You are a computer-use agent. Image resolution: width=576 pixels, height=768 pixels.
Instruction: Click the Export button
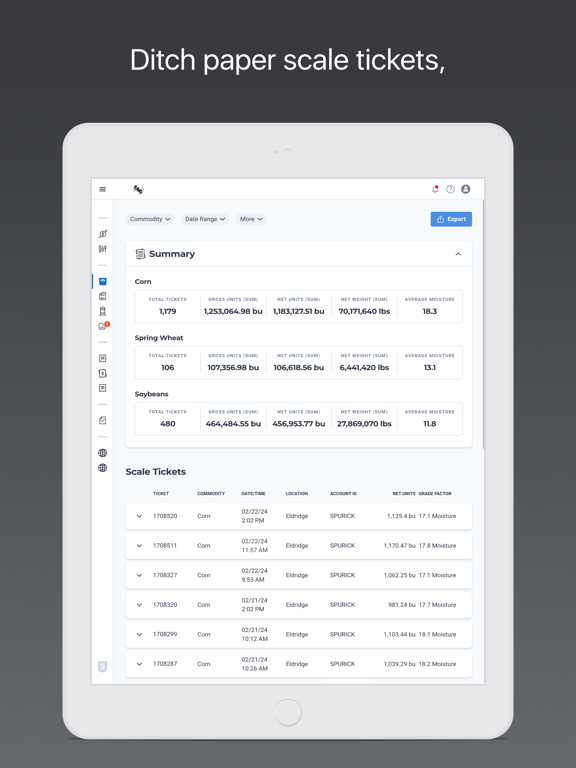point(451,219)
